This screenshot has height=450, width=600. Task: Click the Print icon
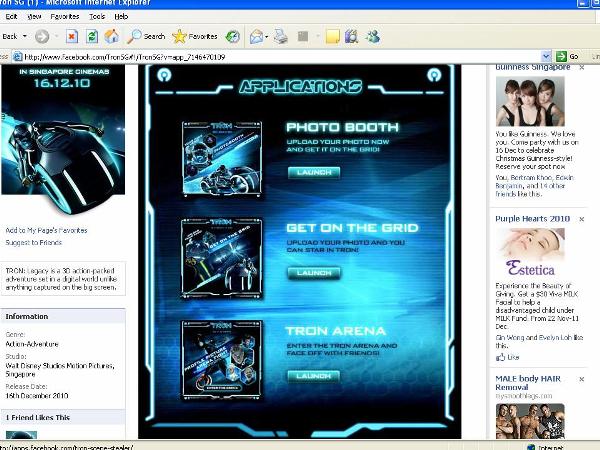[x=281, y=37]
